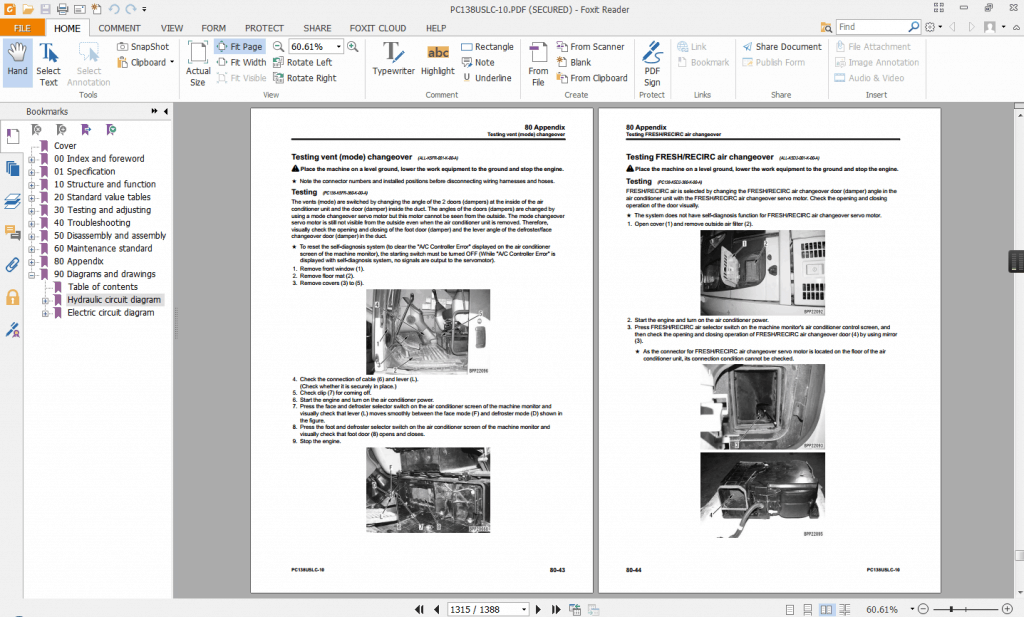The width and height of the screenshot is (1024, 617).
Task: Expand the 10 Structure and function bookmark
Action: point(31,184)
